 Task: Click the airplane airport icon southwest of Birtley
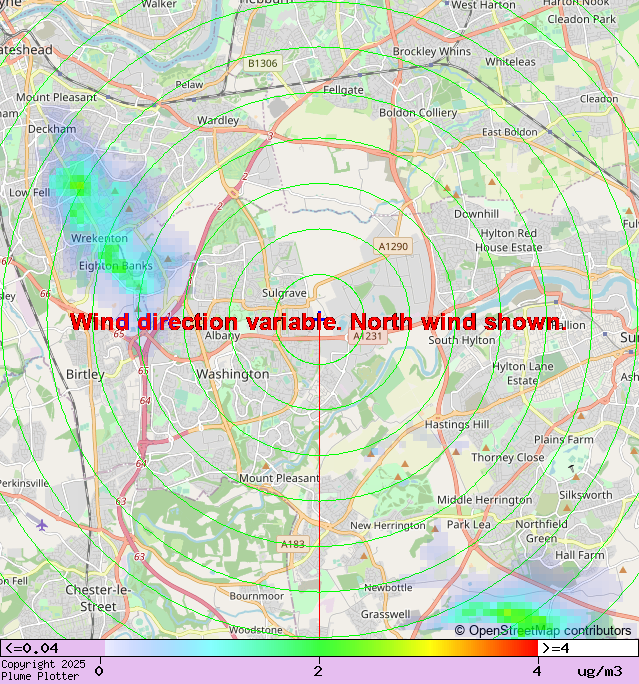[42, 525]
